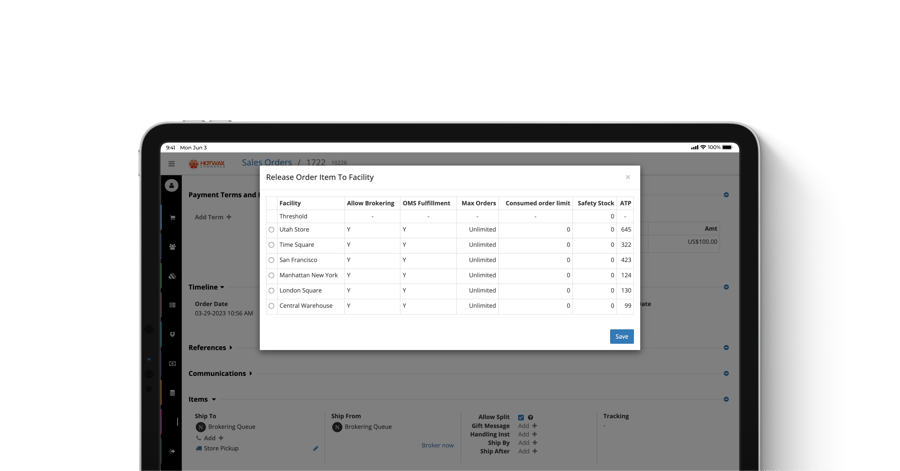The height and width of the screenshot is (471, 900).
Task: Click the pencil edit icon near Store Pickup
Action: 316,448
